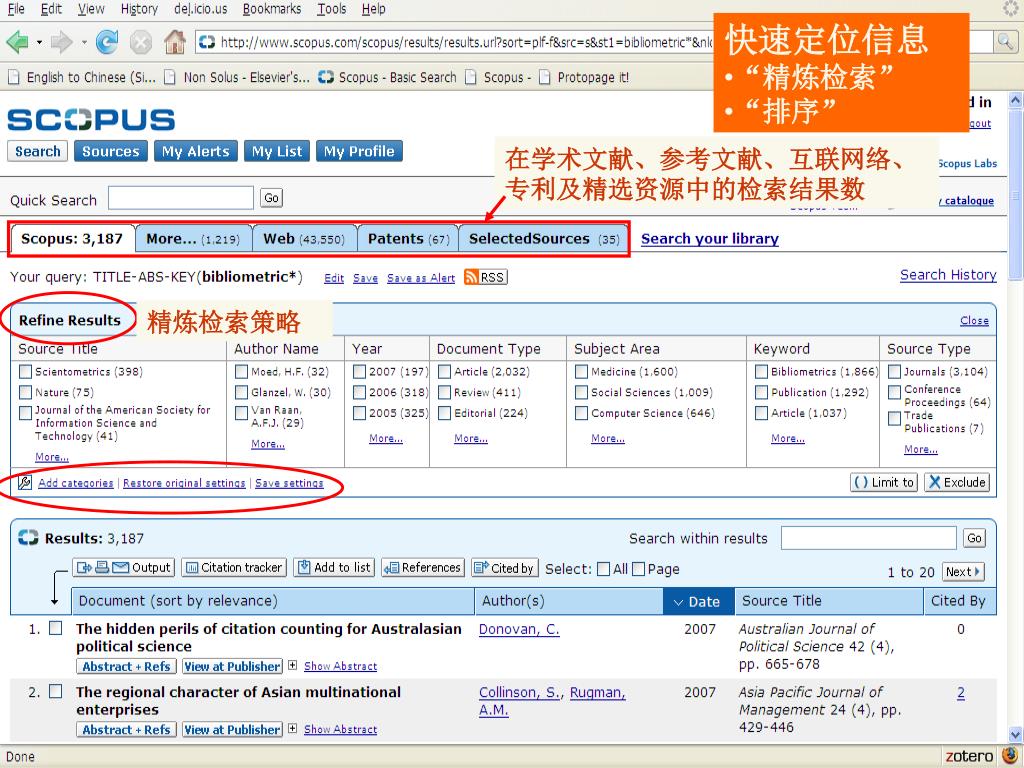Open the Search History link
The image size is (1024, 768).
[948, 275]
